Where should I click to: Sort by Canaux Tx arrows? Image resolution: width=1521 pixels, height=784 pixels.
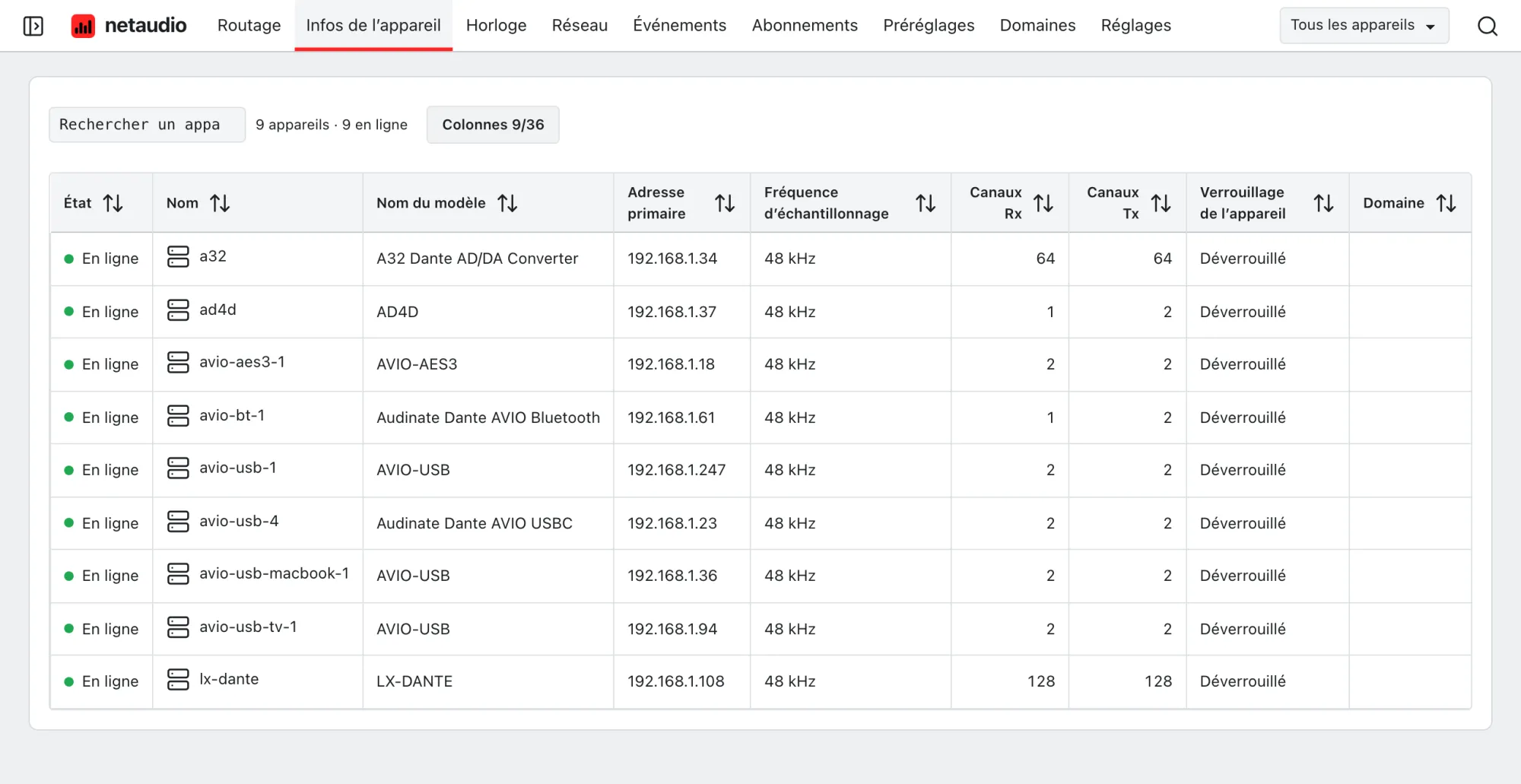point(1161,203)
